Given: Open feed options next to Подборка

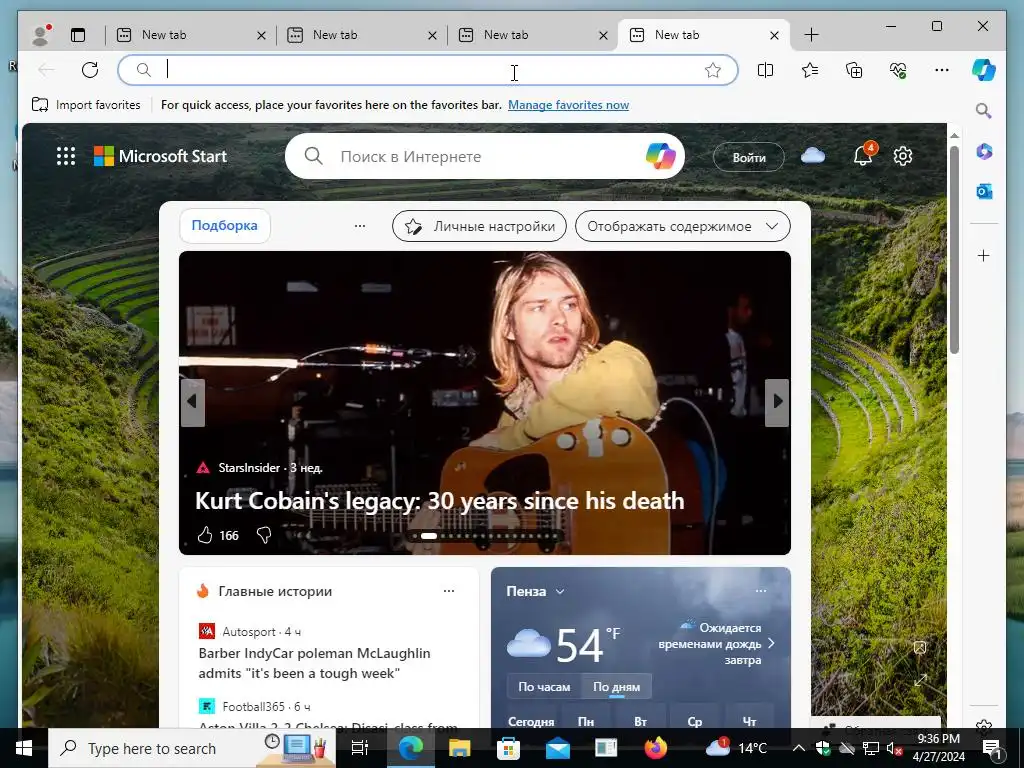Looking at the screenshot, I should pyautogui.click(x=360, y=226).
